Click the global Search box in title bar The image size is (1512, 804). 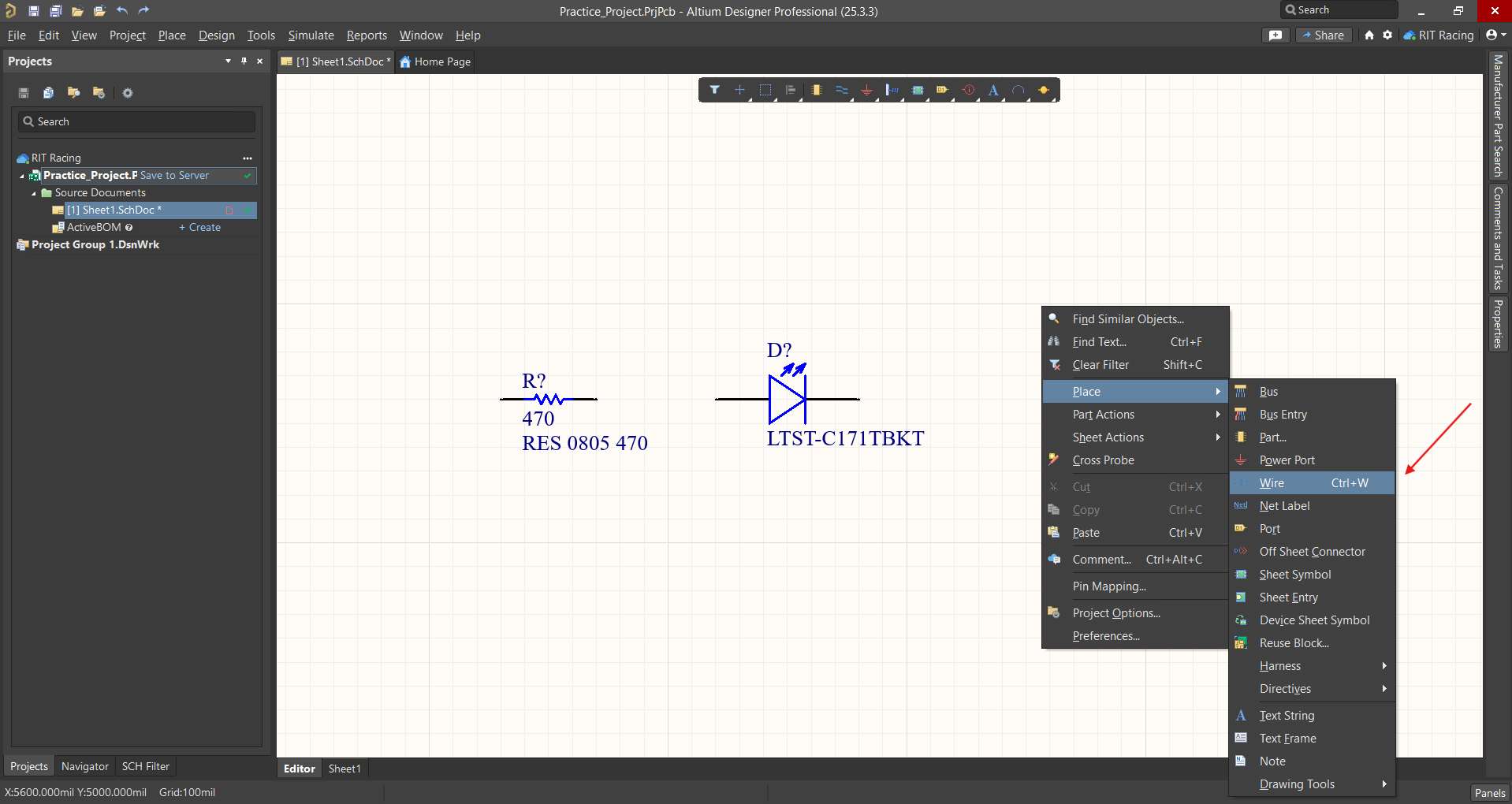pyautogui.click(x=1339, y=10)
